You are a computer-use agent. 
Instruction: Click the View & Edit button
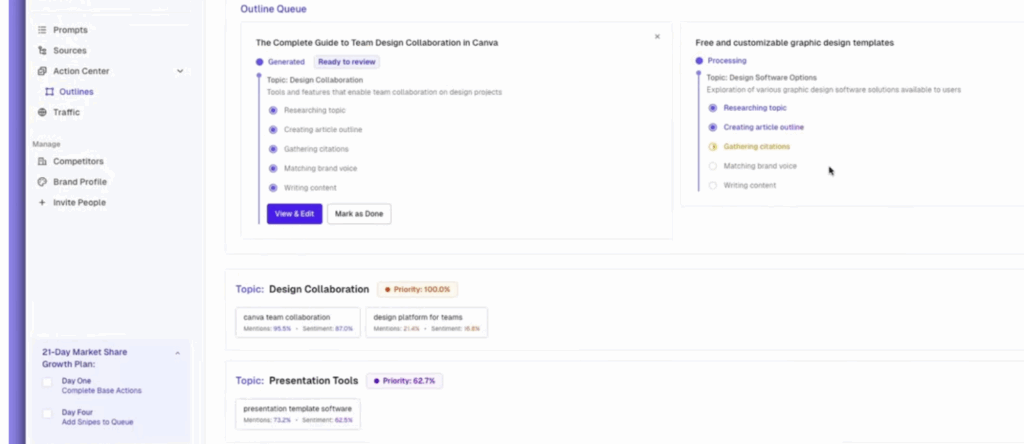point(294,213)
